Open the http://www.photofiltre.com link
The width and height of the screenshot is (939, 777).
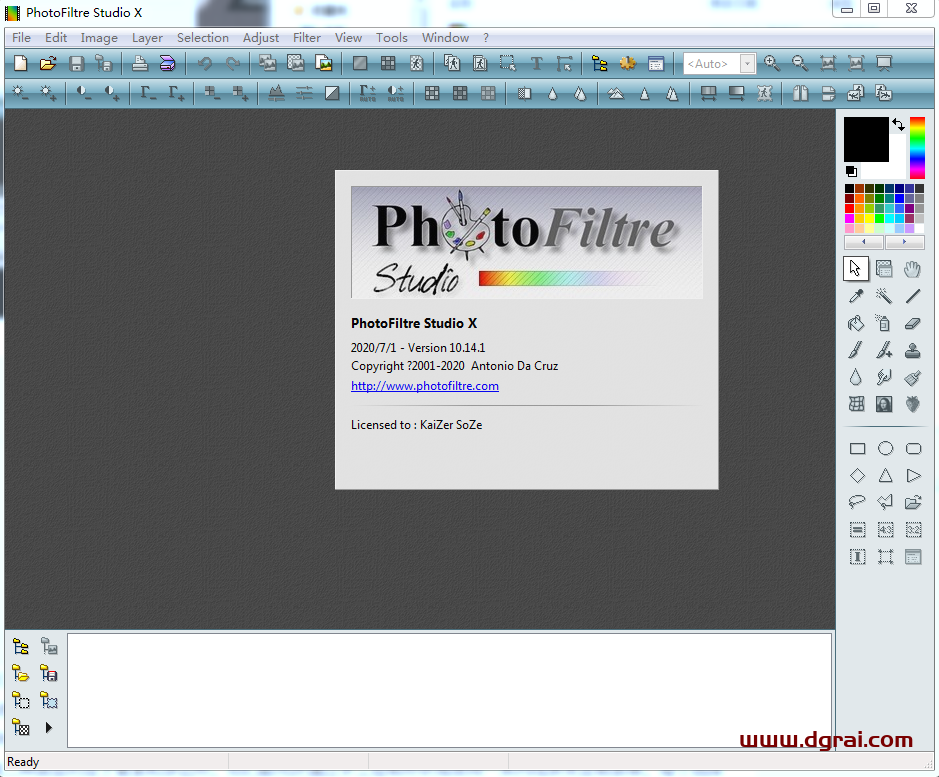pyautogui.click(x=425, y=386)
